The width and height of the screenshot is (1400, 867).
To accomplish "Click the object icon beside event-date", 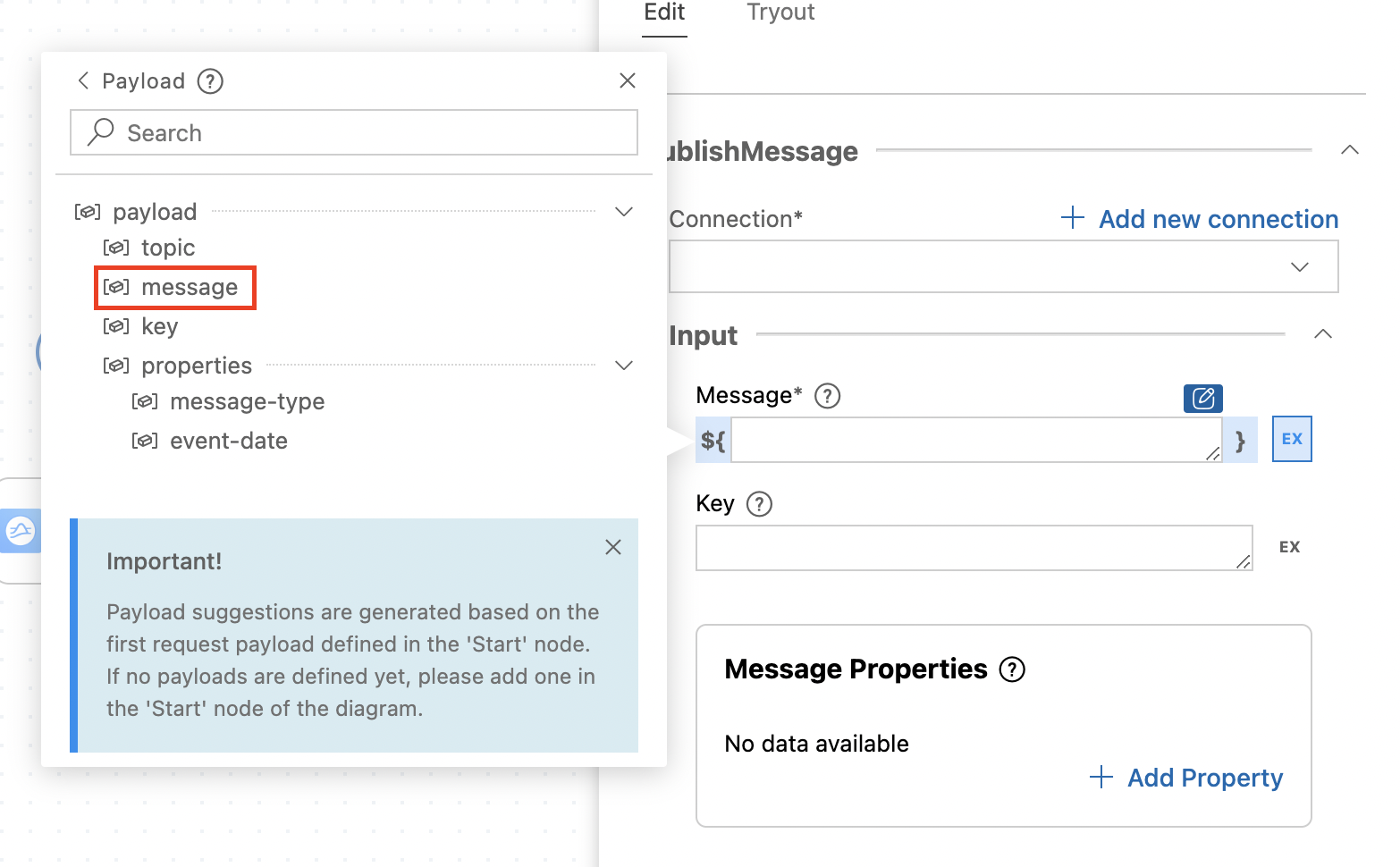I will (x=145, y=441).
